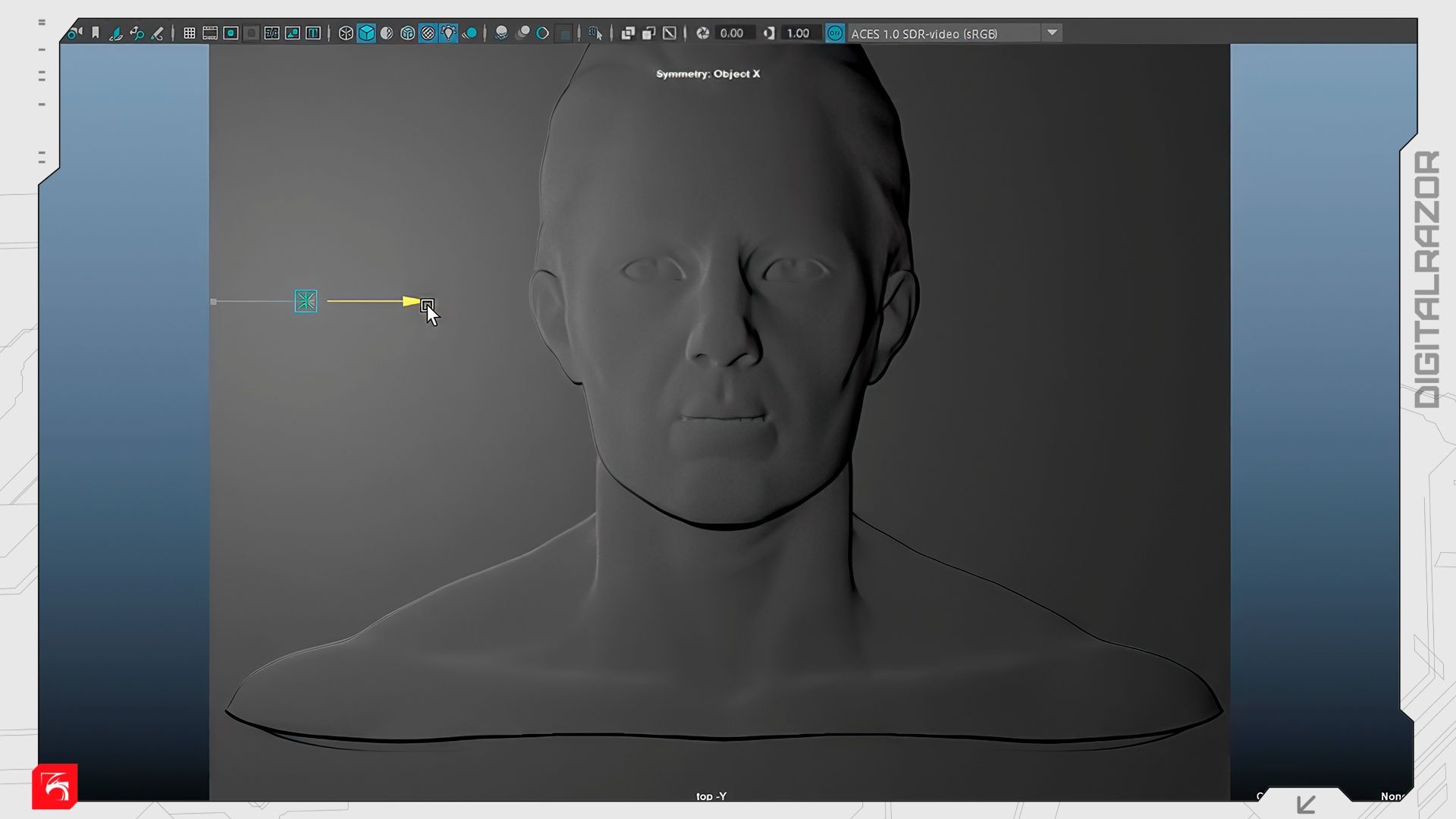Toggle textured display checker icon
1456x819 pixels.
tap(428, 33)
